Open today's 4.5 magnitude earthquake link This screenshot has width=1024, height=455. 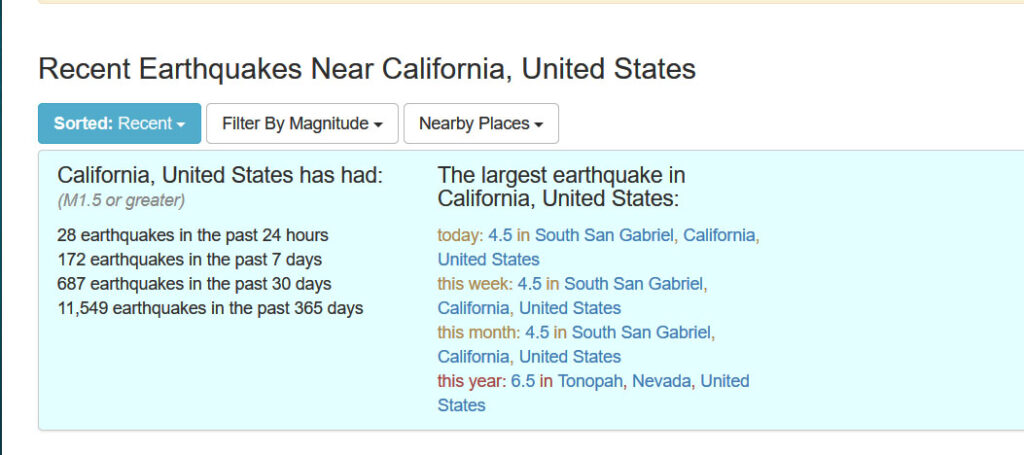coord(500,236)
